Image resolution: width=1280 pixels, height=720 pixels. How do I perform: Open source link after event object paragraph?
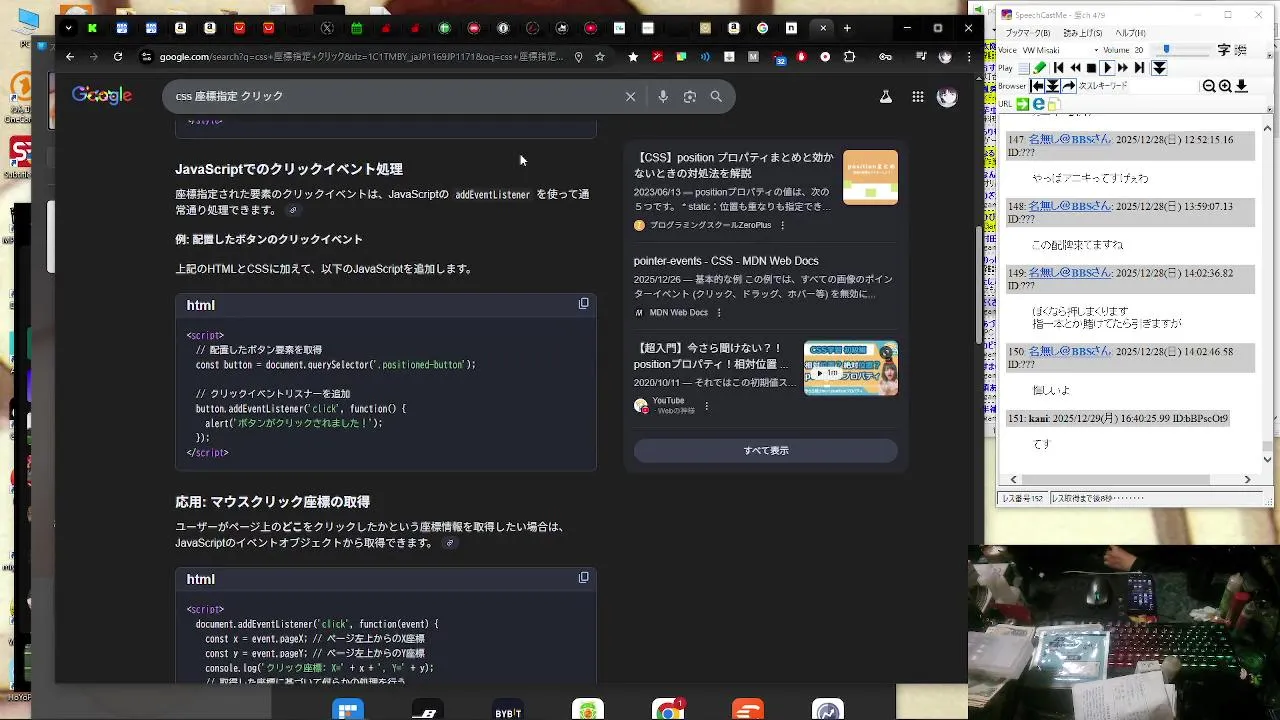pos(450,543)
